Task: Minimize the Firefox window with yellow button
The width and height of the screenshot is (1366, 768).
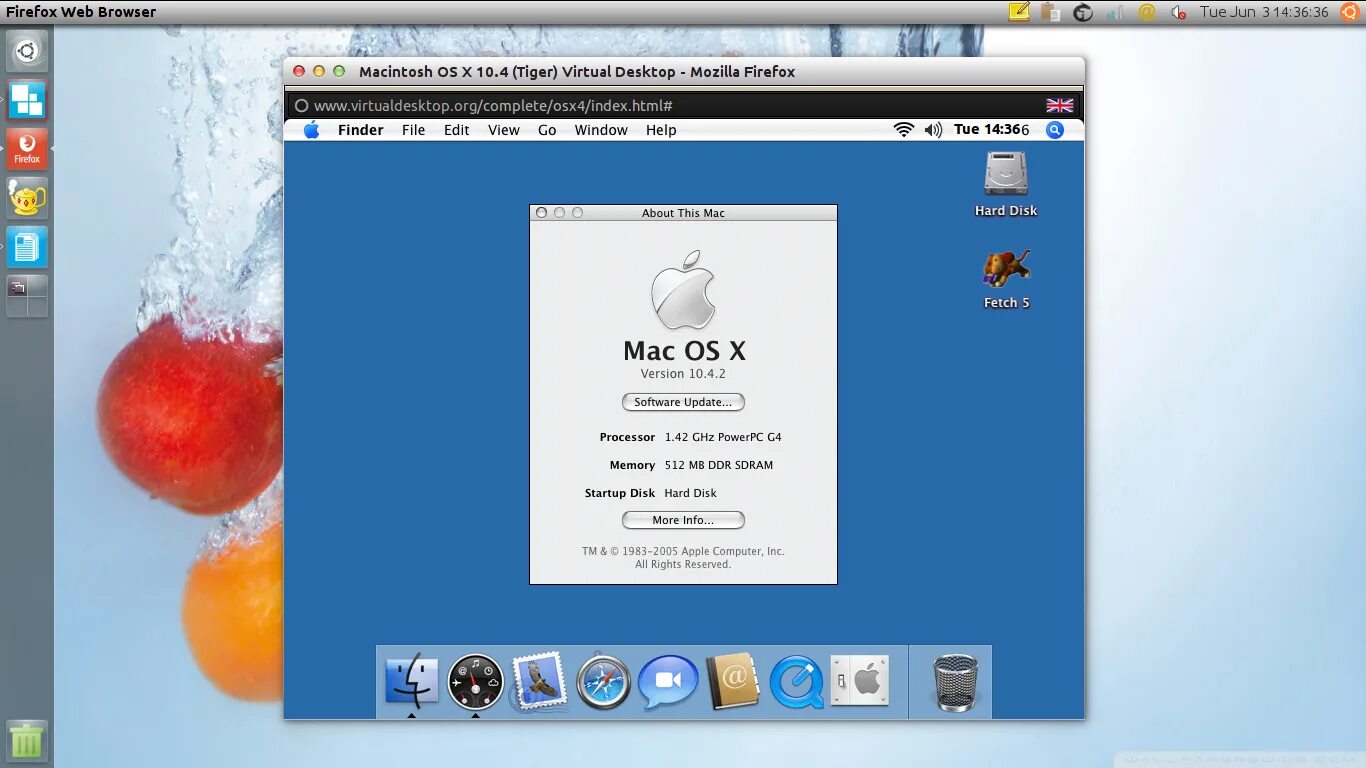Action: [x=319, y=71]
